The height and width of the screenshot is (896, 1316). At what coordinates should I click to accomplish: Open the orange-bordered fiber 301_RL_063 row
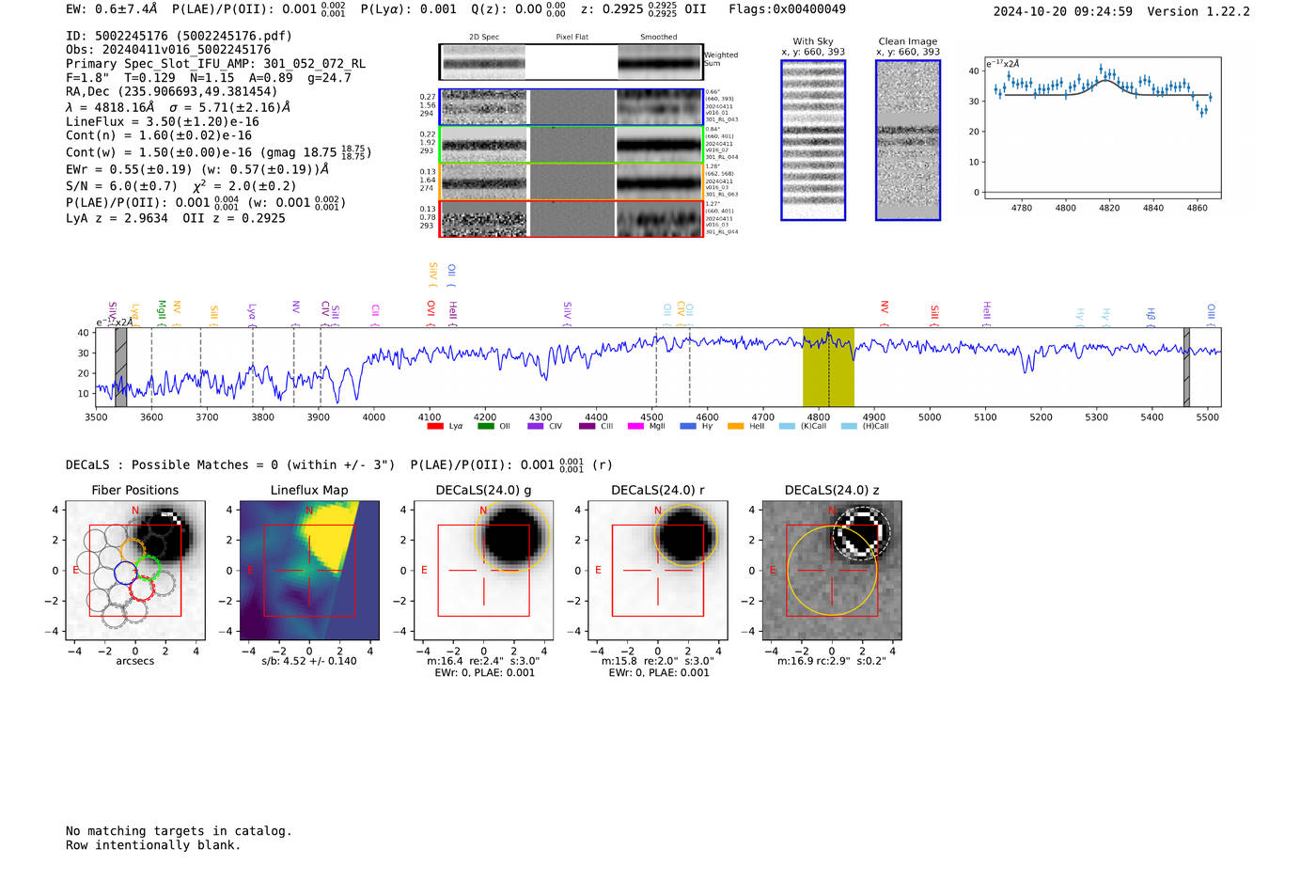pos(571,181)
